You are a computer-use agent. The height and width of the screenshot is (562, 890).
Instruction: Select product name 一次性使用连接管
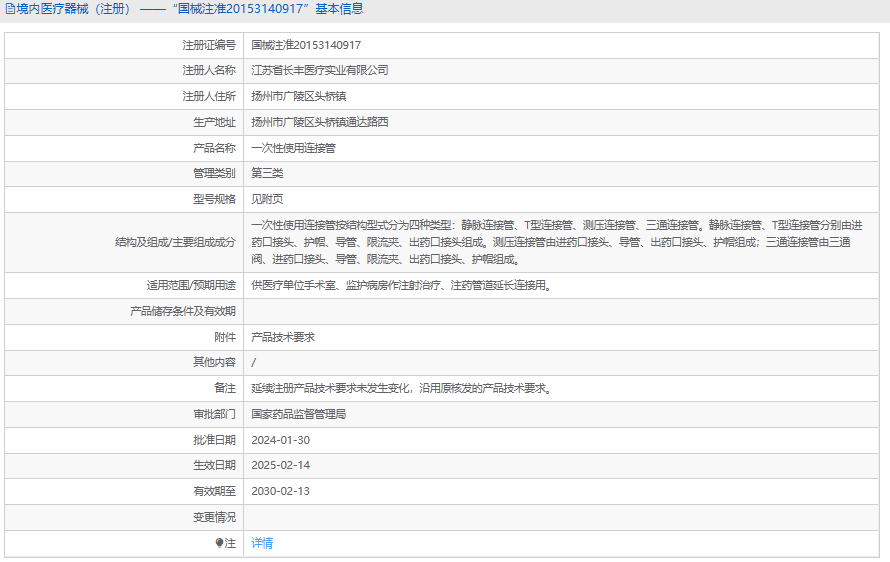coord(293,148)
